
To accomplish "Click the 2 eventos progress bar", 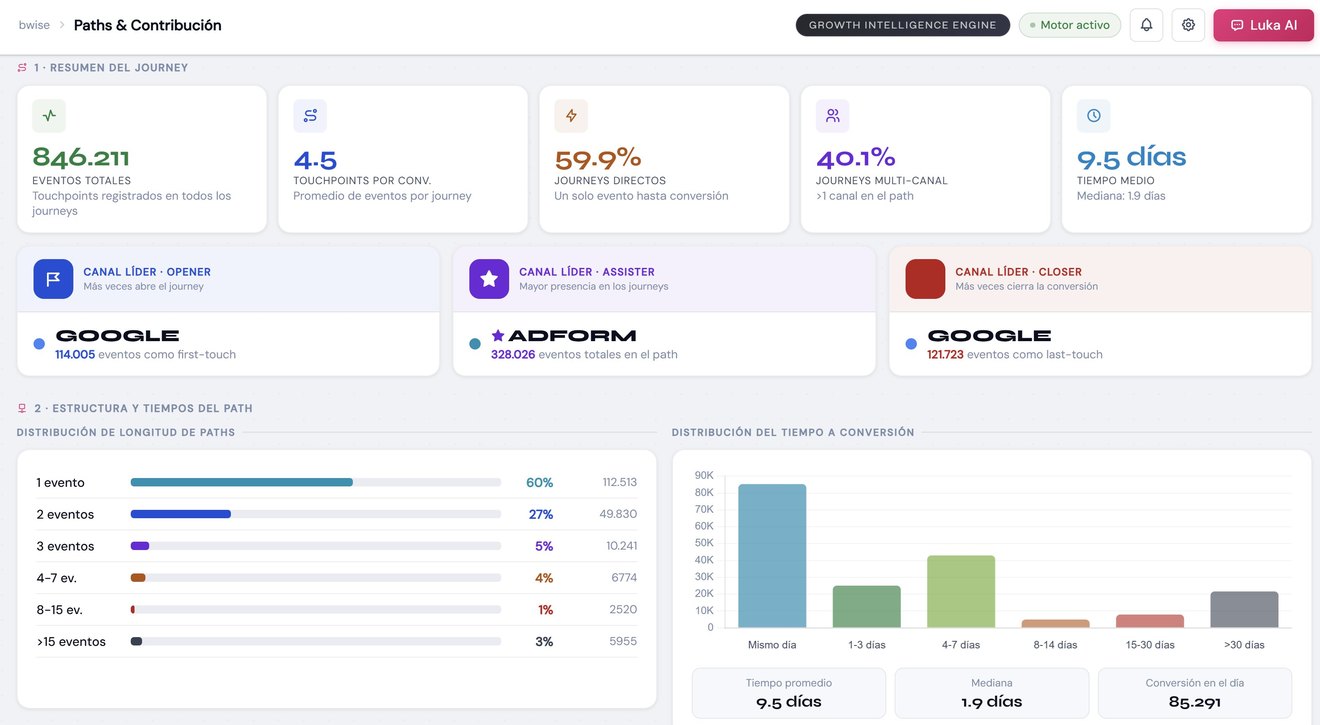I will (315, 514).
